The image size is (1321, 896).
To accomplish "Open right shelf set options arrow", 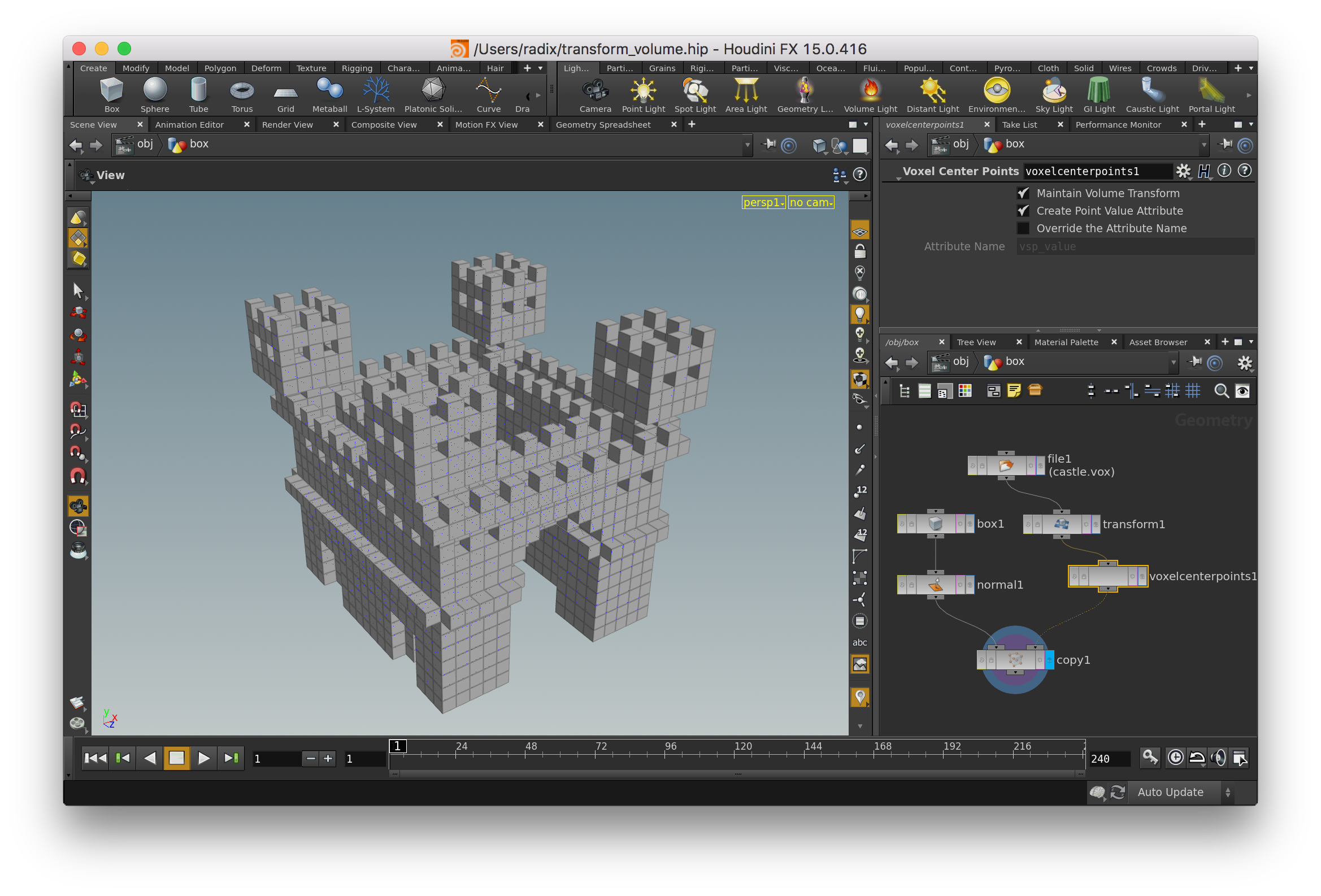I will click(x=1251, y=68).
